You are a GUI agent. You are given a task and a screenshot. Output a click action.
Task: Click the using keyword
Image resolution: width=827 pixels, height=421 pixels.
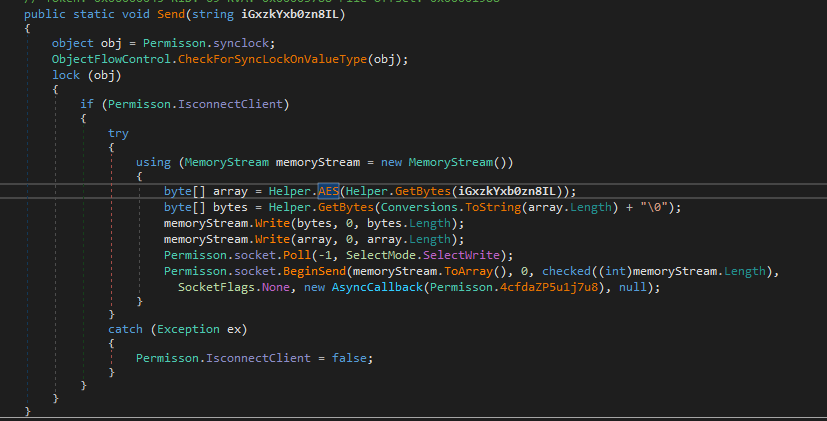(153, 162)
